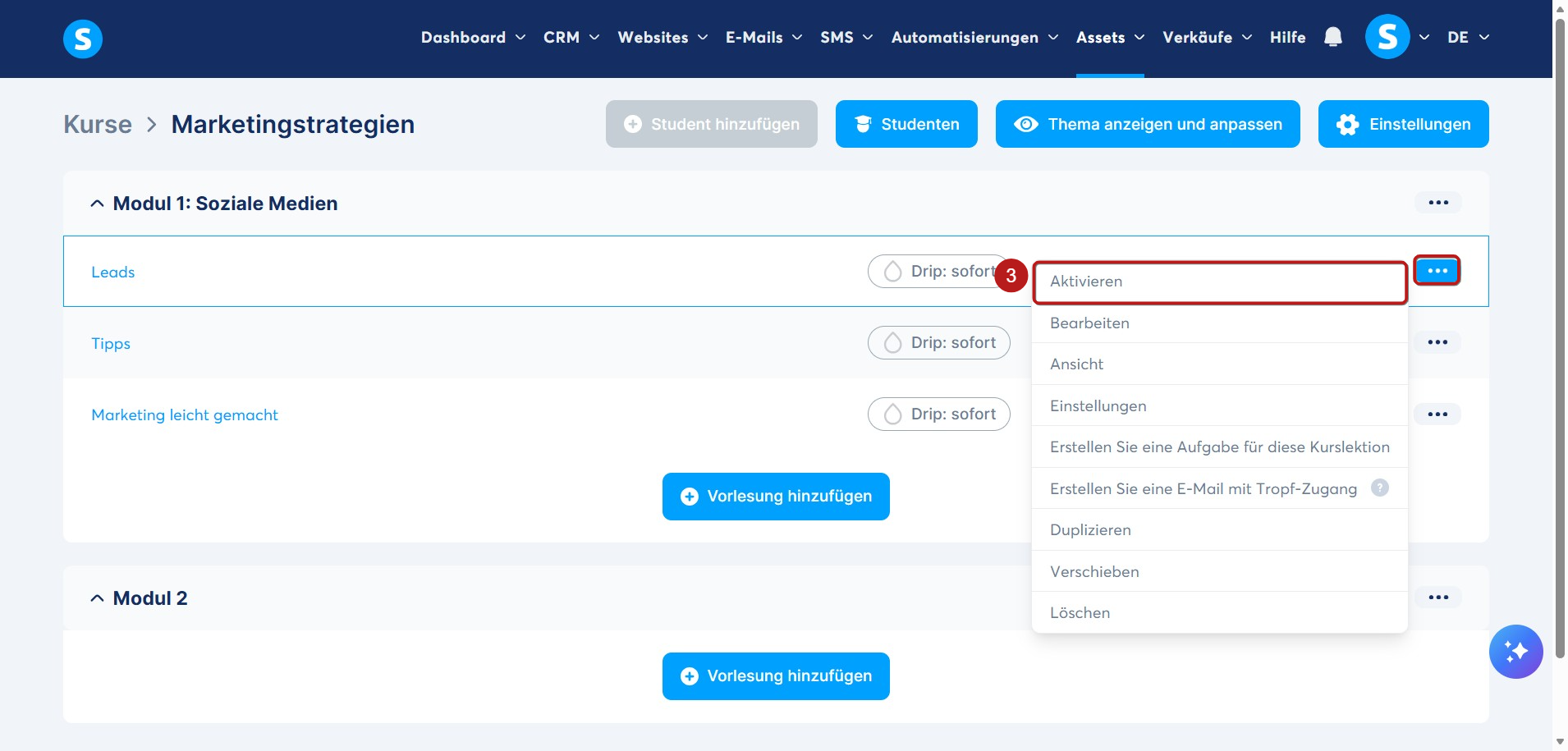Open the Tipps lecture link
This screenshot has height=751, width=1568.
tap(111, 344)
